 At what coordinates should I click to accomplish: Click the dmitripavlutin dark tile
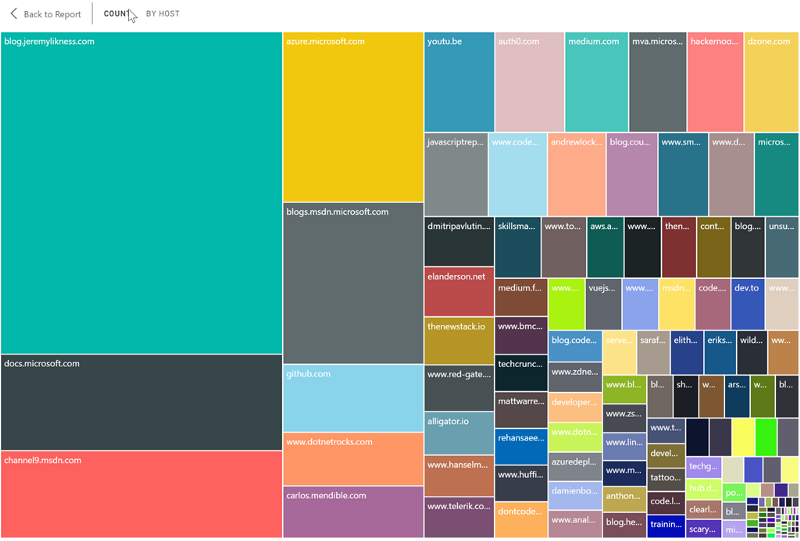(x=459, y=241)
